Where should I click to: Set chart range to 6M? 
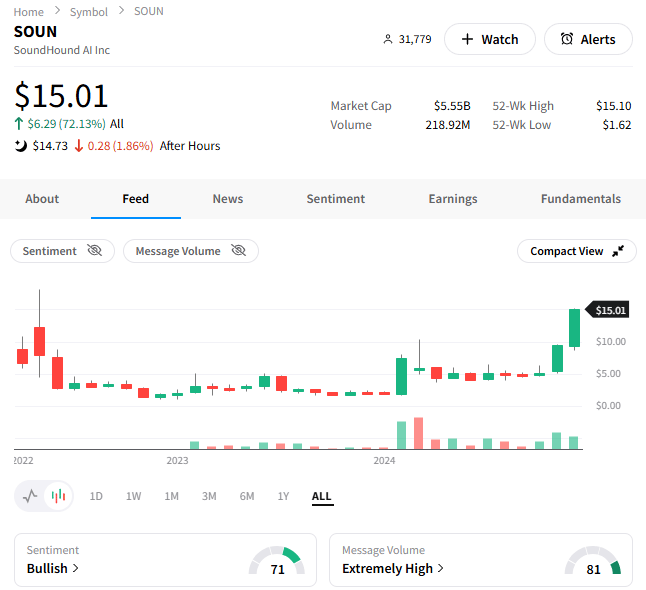pyautogui.click(x=247, y=496)
